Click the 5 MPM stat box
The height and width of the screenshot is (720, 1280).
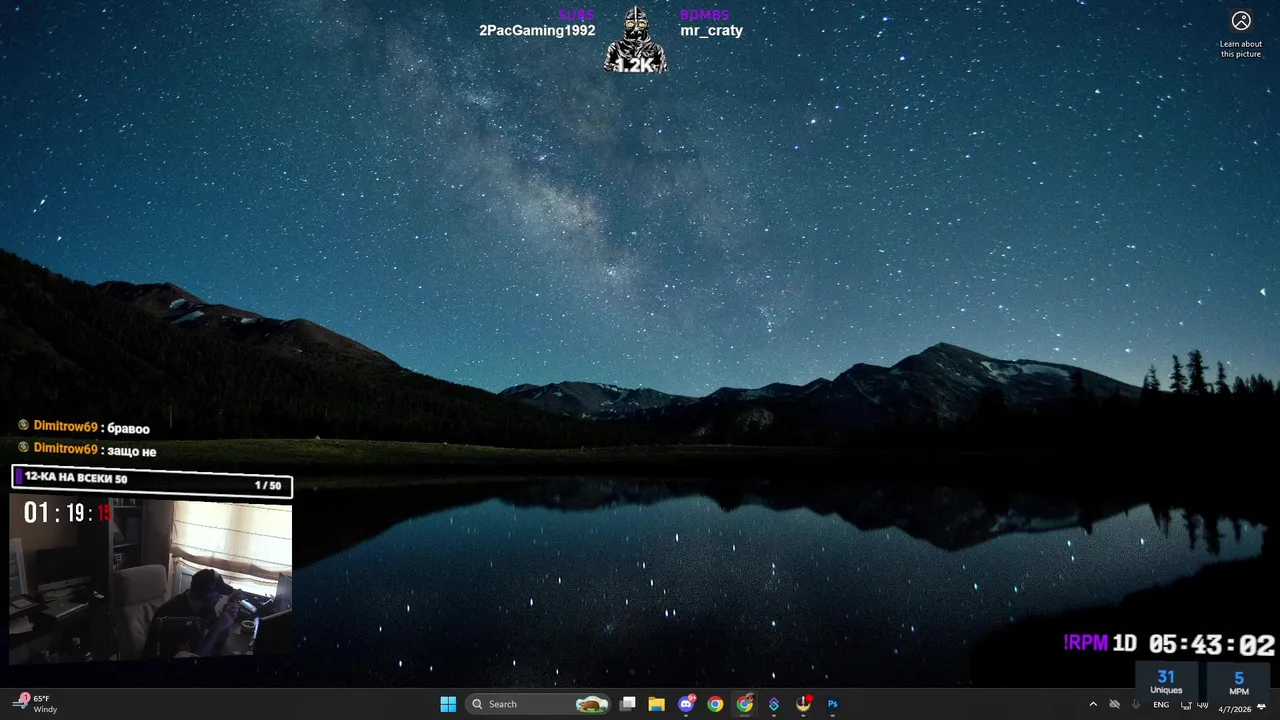click(1239, 683)
